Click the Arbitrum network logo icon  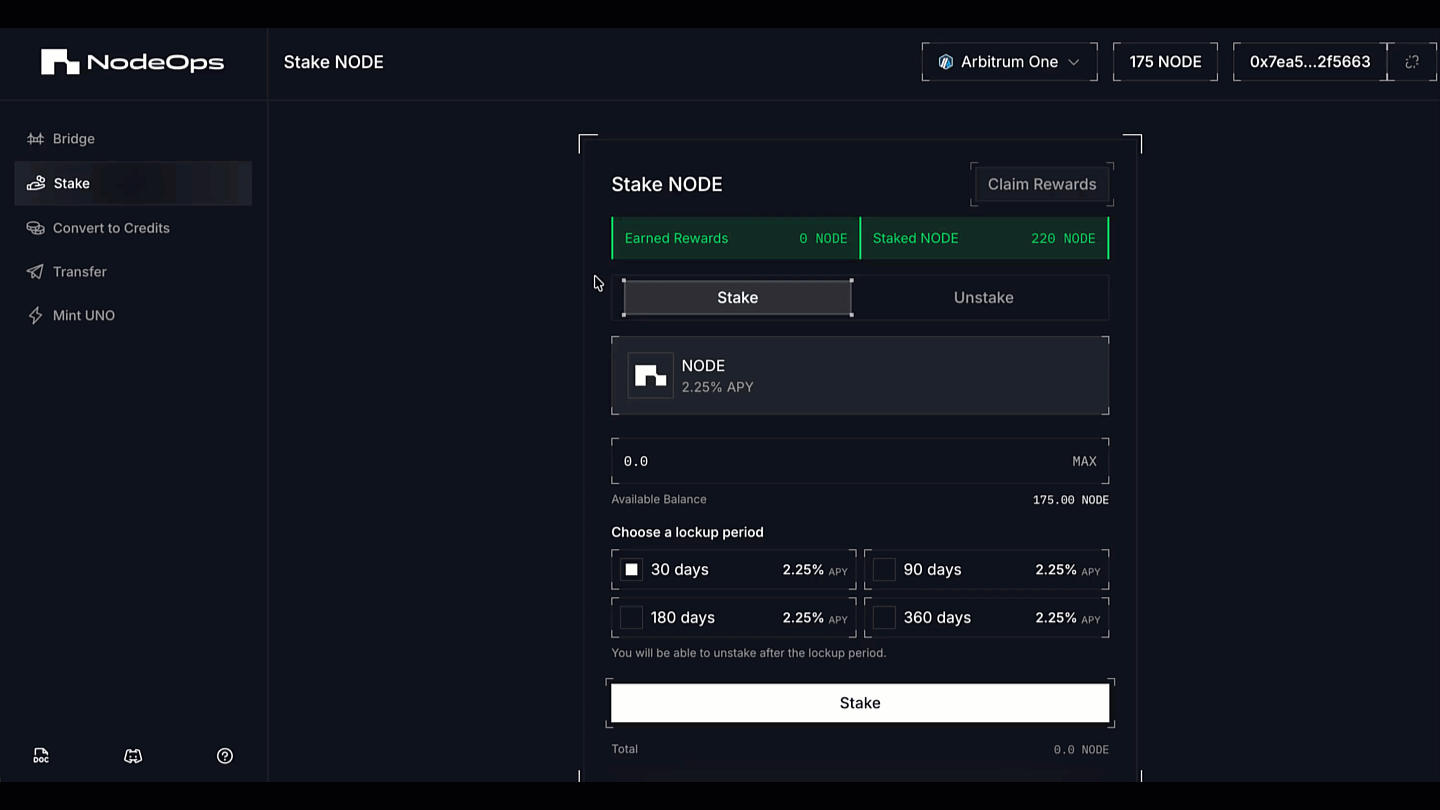946,62
